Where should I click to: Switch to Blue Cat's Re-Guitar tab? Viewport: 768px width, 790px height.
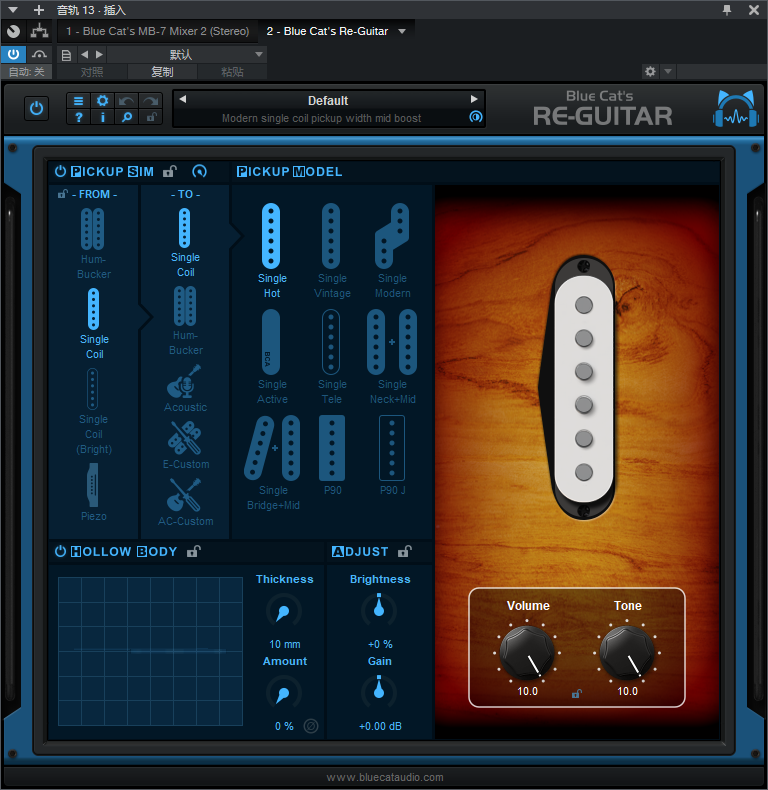tap(327, 31)
